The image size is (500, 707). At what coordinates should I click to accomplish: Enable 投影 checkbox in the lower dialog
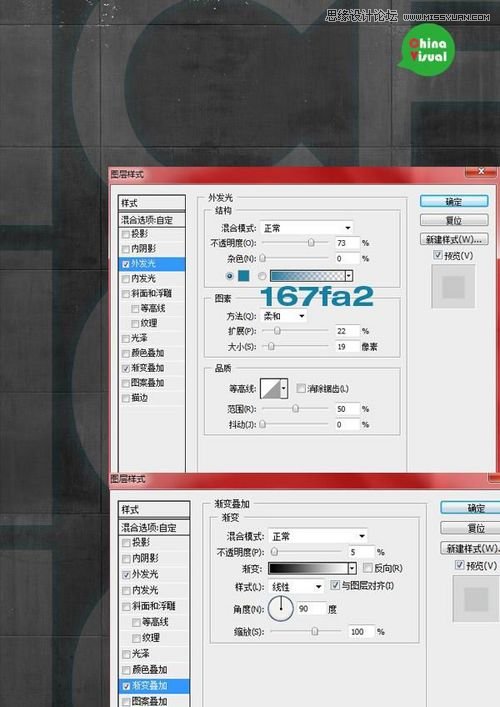click(x=126, y=543)
